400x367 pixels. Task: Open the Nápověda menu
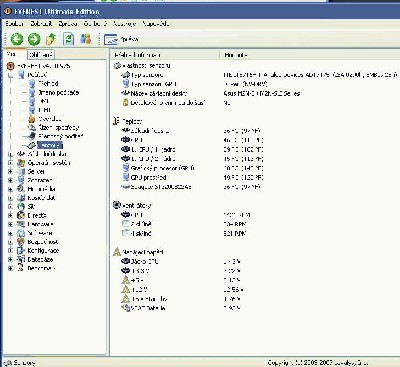click(x=156, y=24)
